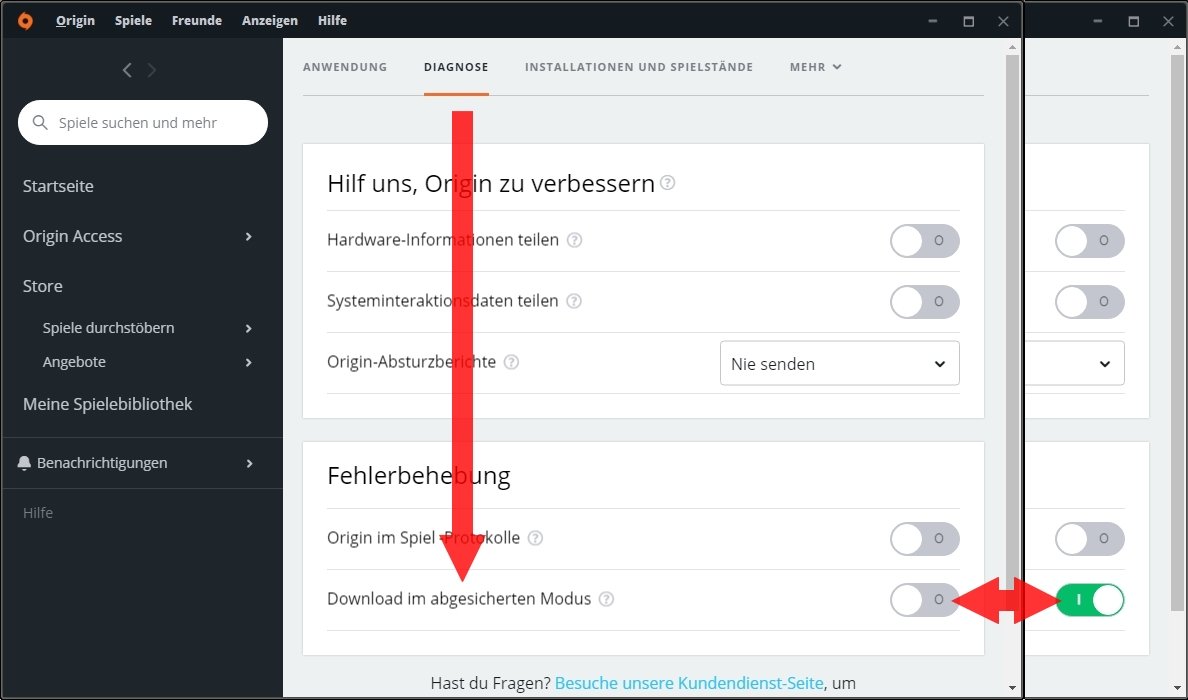Click Hilfe link in sidebar
Image resolution: width=1188 pixels, height=700 pixels.
(x=38, y=513)
